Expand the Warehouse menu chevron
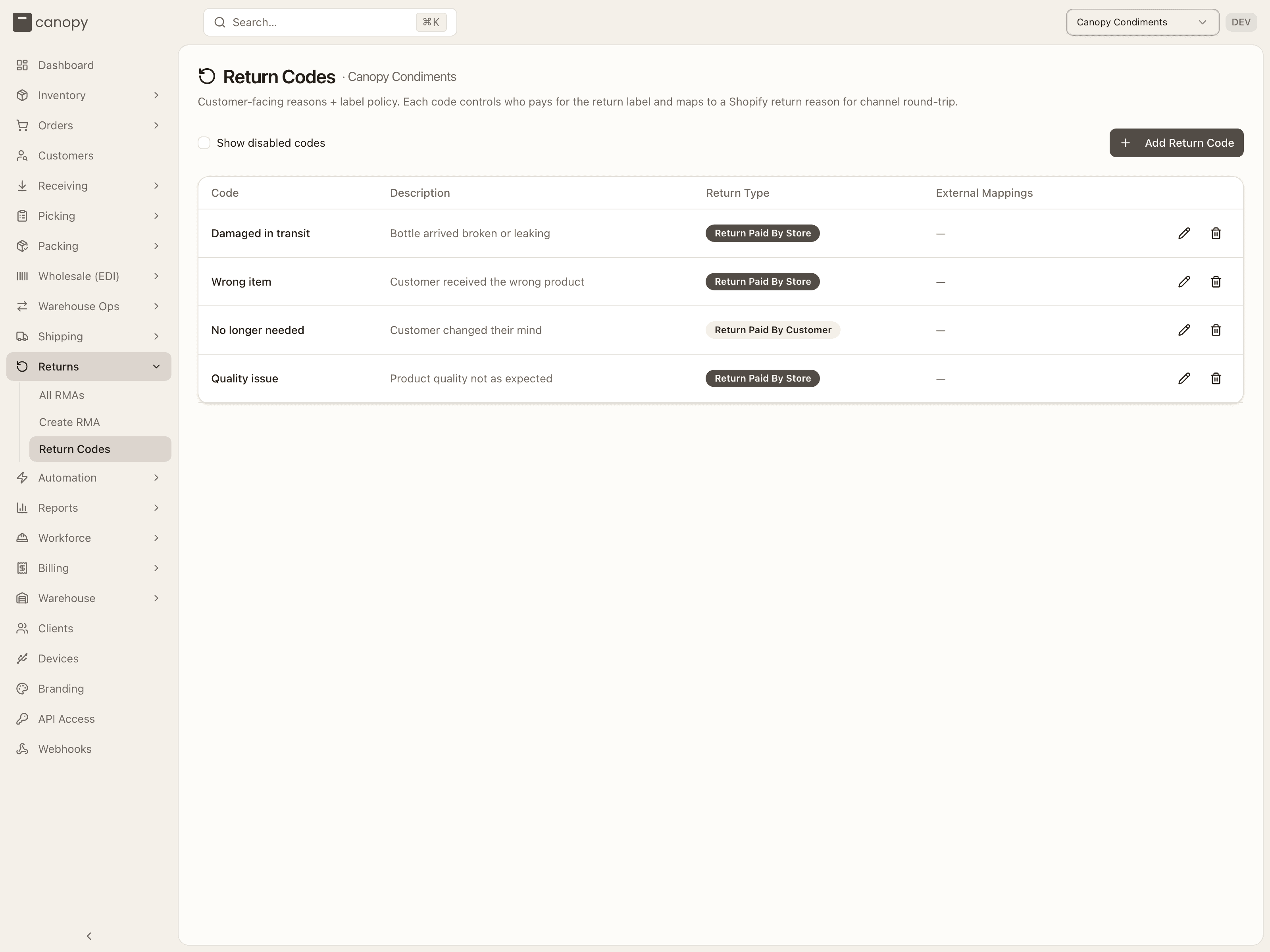This screenshot has width=1270, height=952. tap(156, 598)
